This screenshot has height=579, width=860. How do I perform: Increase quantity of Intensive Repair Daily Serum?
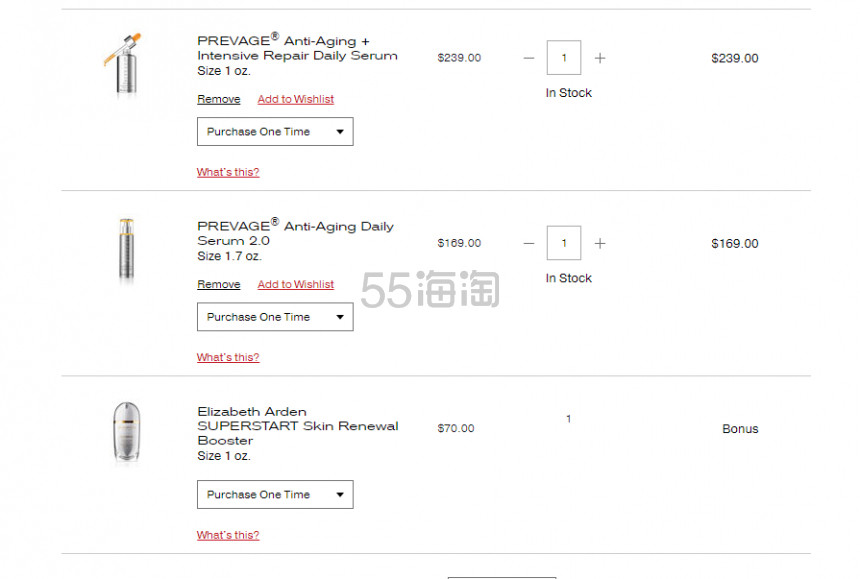[600, 58]
